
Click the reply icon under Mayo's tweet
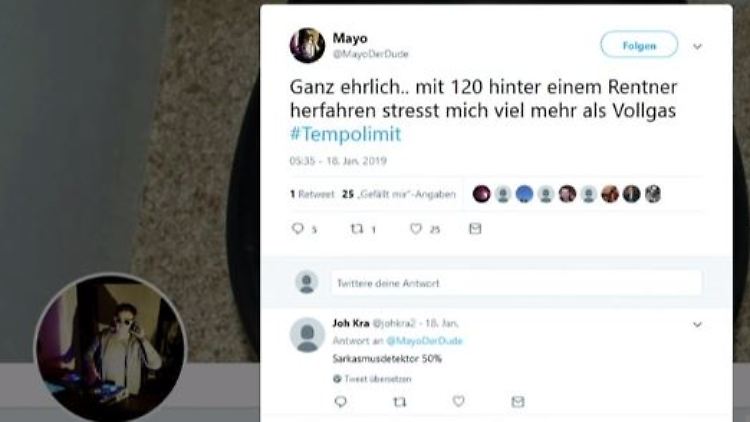tap(298, 229)
